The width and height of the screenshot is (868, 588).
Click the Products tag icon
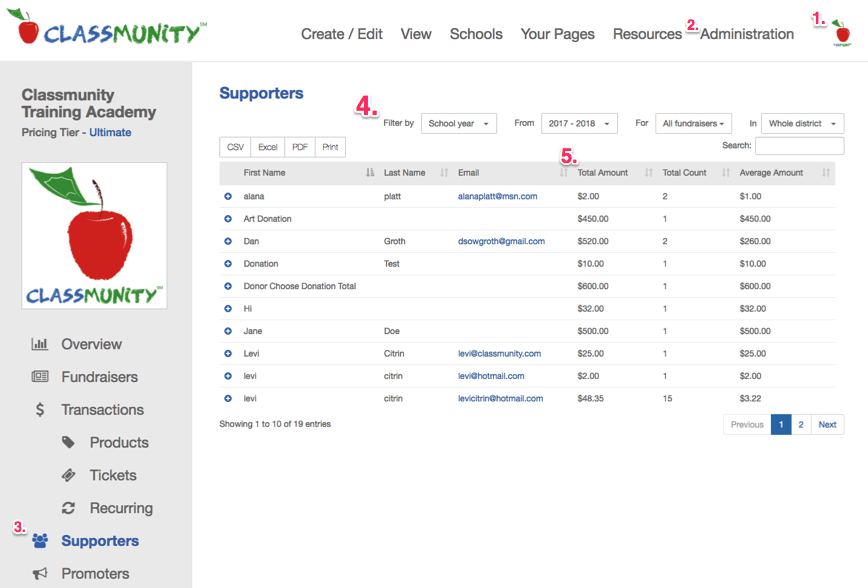(x=68, y=442)
